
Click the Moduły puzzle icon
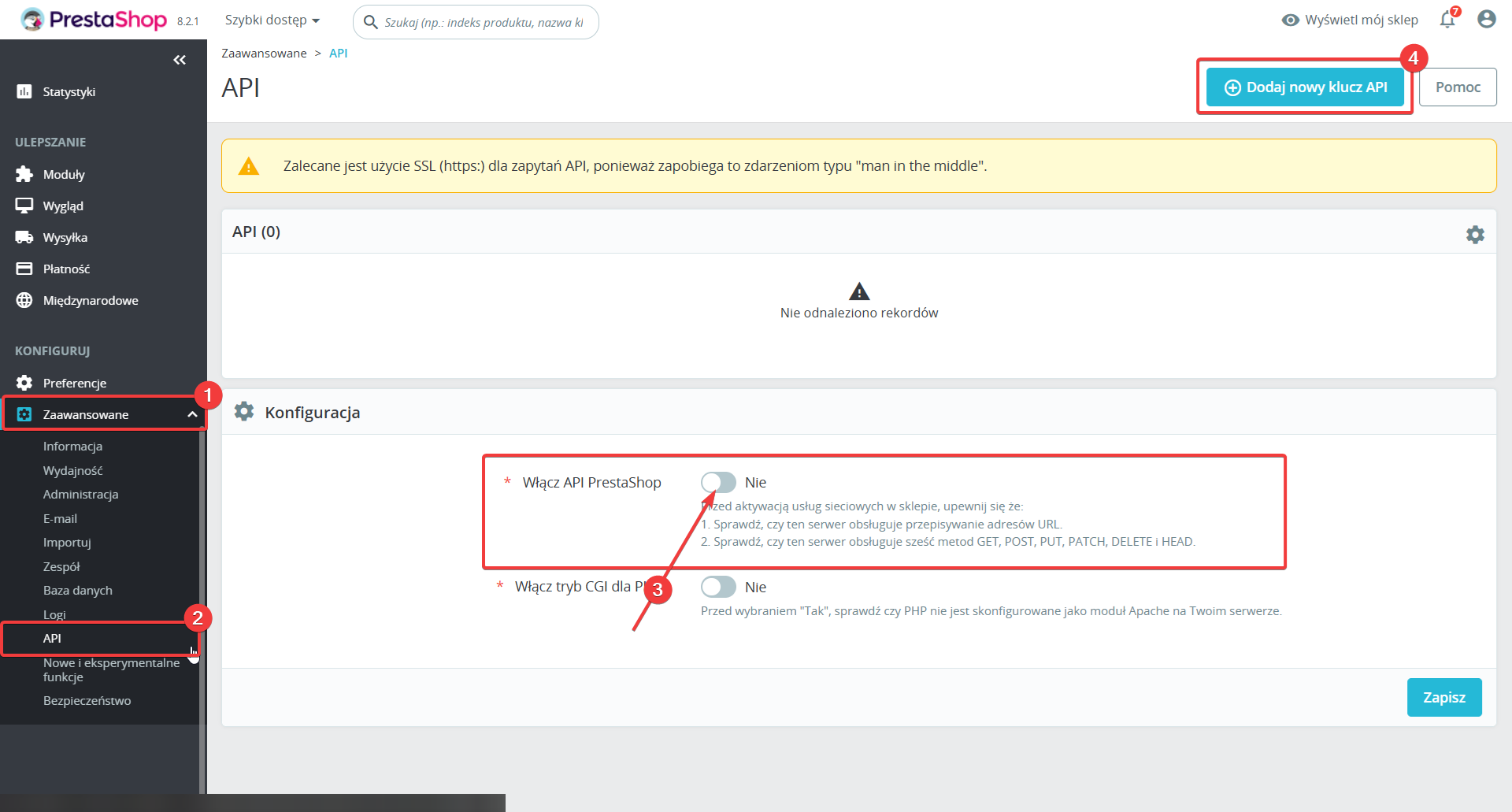[24, 174]
